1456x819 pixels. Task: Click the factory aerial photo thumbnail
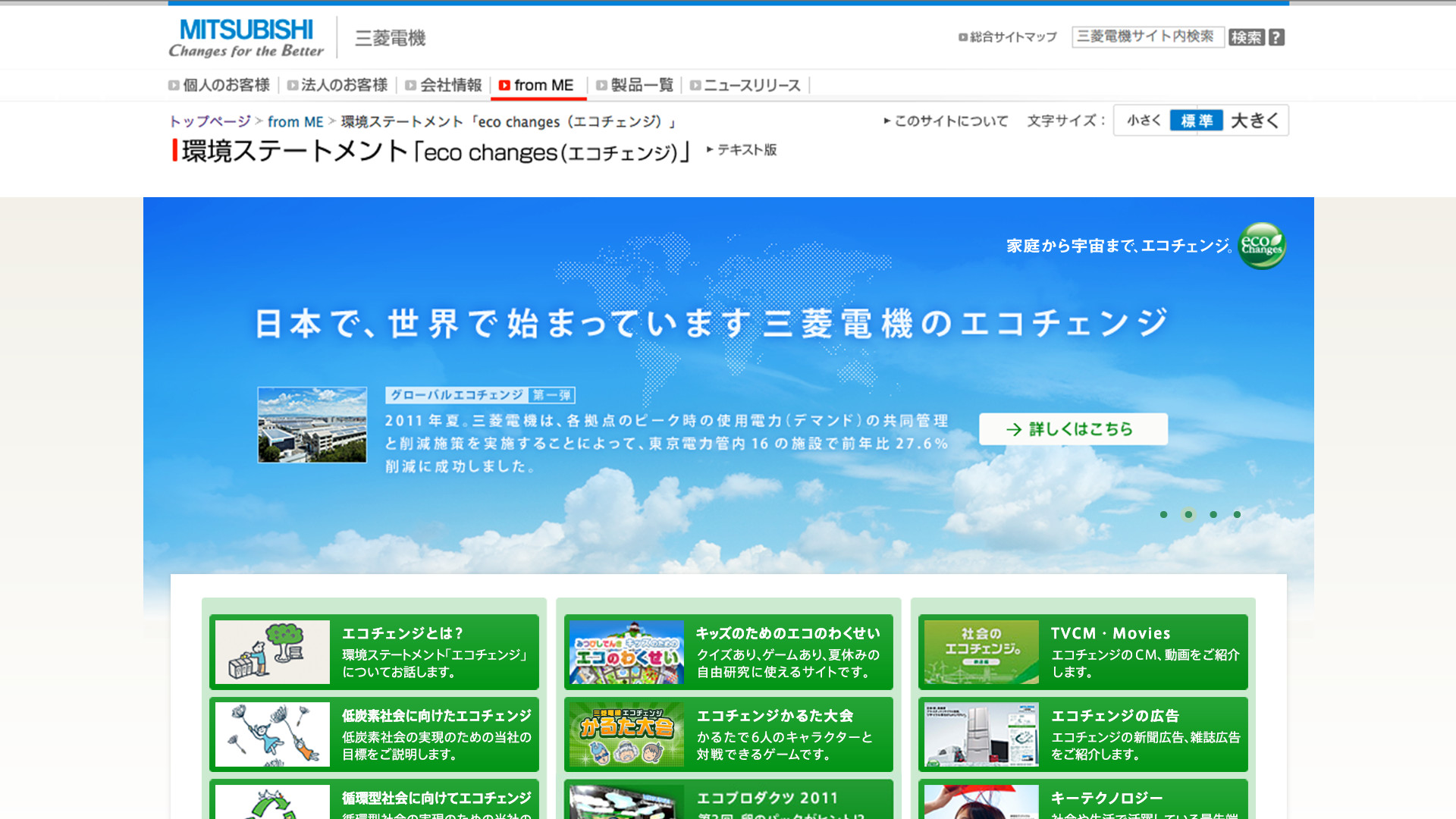coord(312,425)
